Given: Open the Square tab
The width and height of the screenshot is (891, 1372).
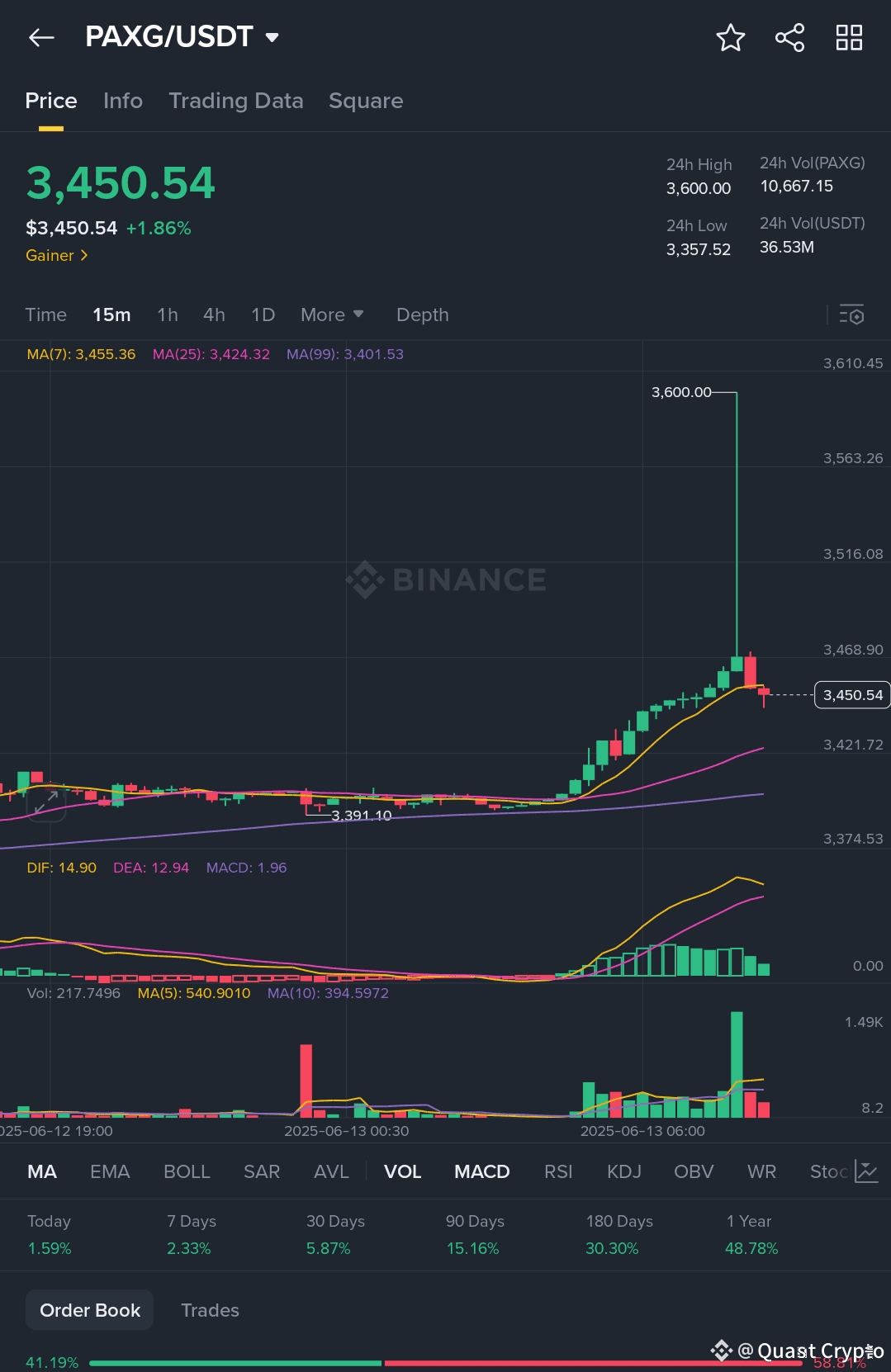Looking at the screenshot, I should pos(366,101).
